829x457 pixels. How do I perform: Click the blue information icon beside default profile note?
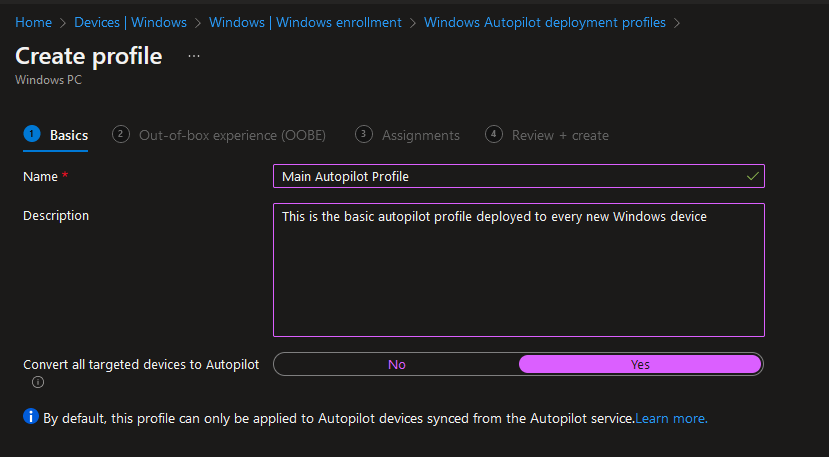(31, 417)
